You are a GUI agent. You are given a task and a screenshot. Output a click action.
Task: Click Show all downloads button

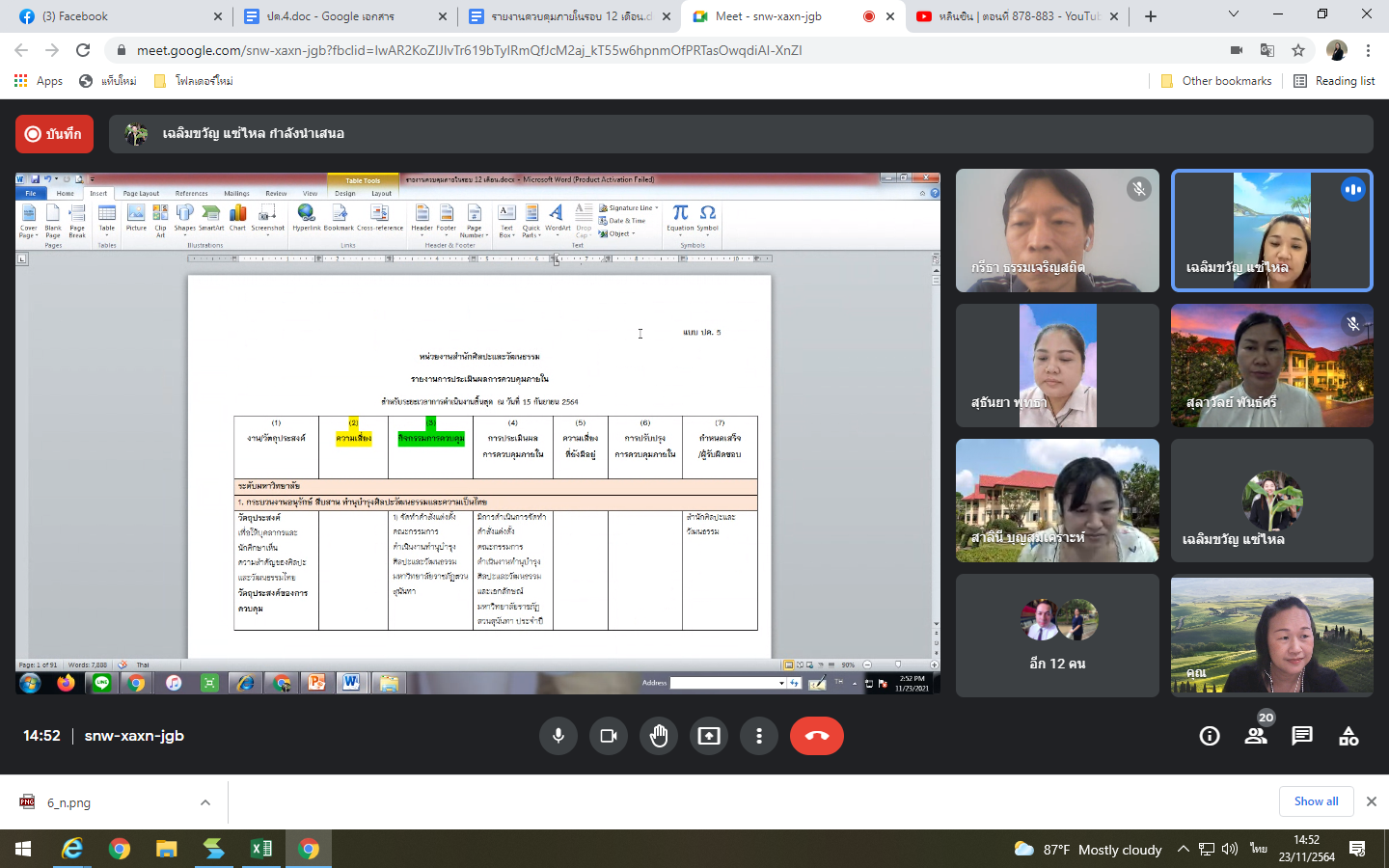[1316, 801]
